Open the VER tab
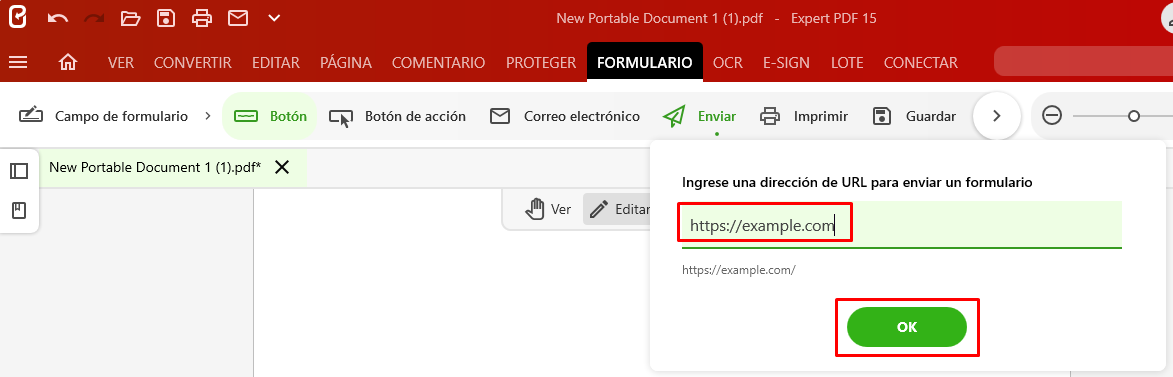 120,63
